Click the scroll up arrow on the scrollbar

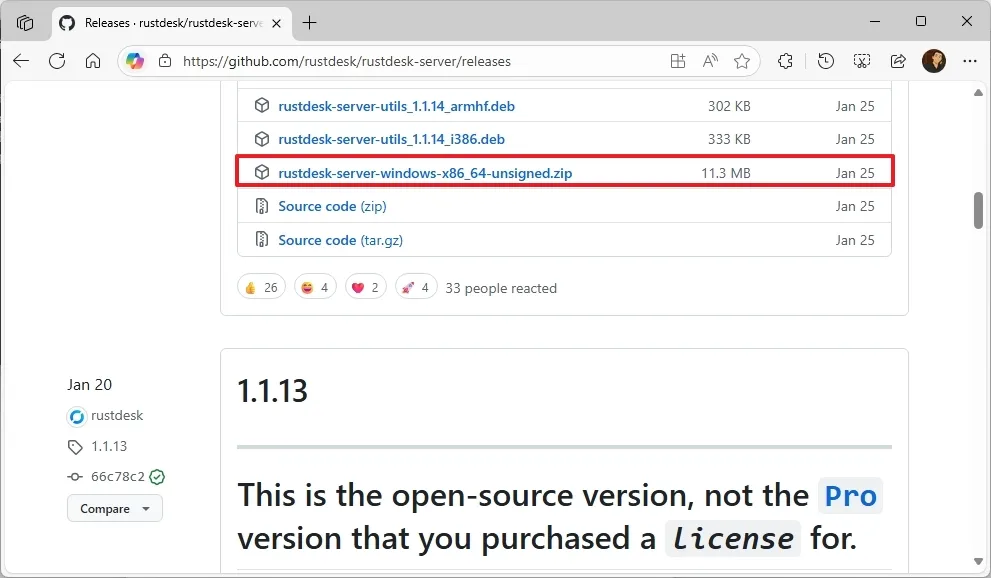tap(978, 93)
